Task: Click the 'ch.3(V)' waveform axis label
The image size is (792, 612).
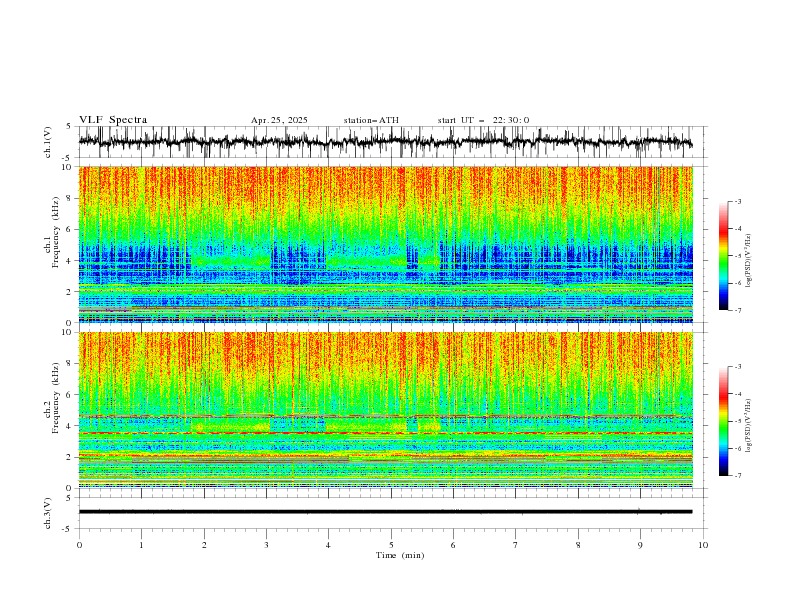Action: [48, 513]
